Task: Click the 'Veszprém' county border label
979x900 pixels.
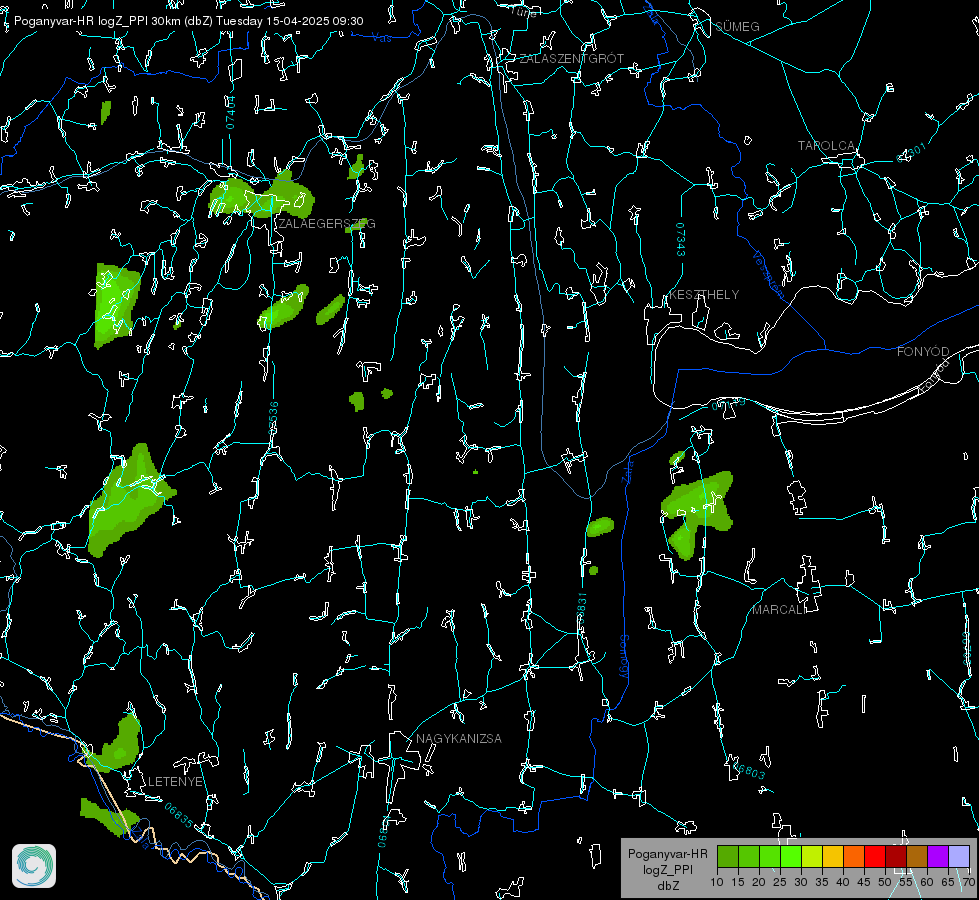Action: pos(768,274)
